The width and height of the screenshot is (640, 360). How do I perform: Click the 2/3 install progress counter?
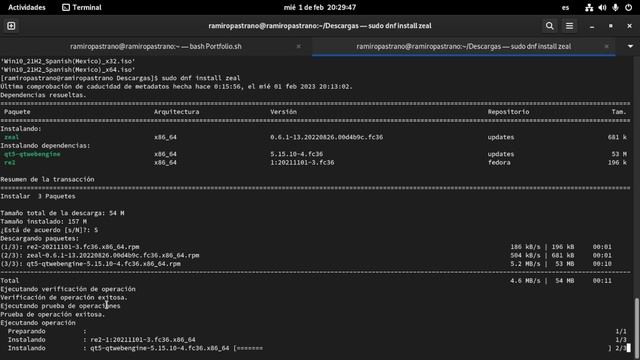coord(621,348)
